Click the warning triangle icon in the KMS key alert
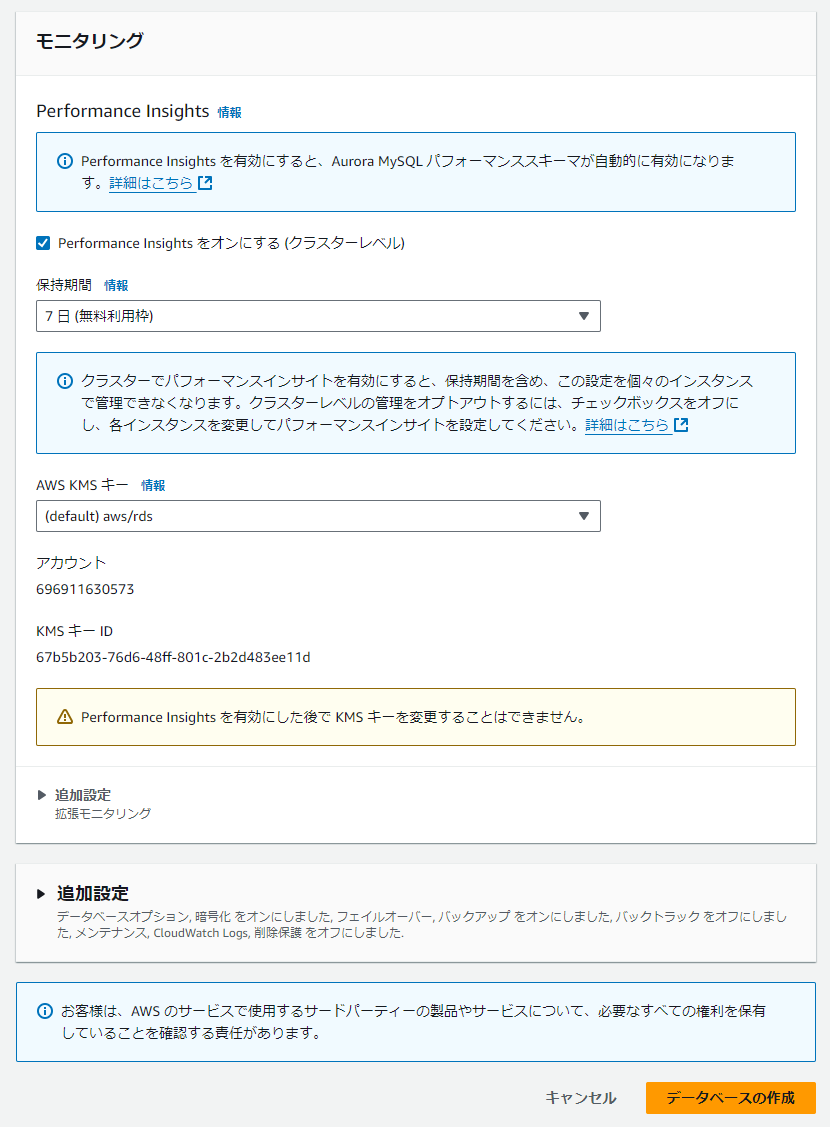 [x=65, y=717]
